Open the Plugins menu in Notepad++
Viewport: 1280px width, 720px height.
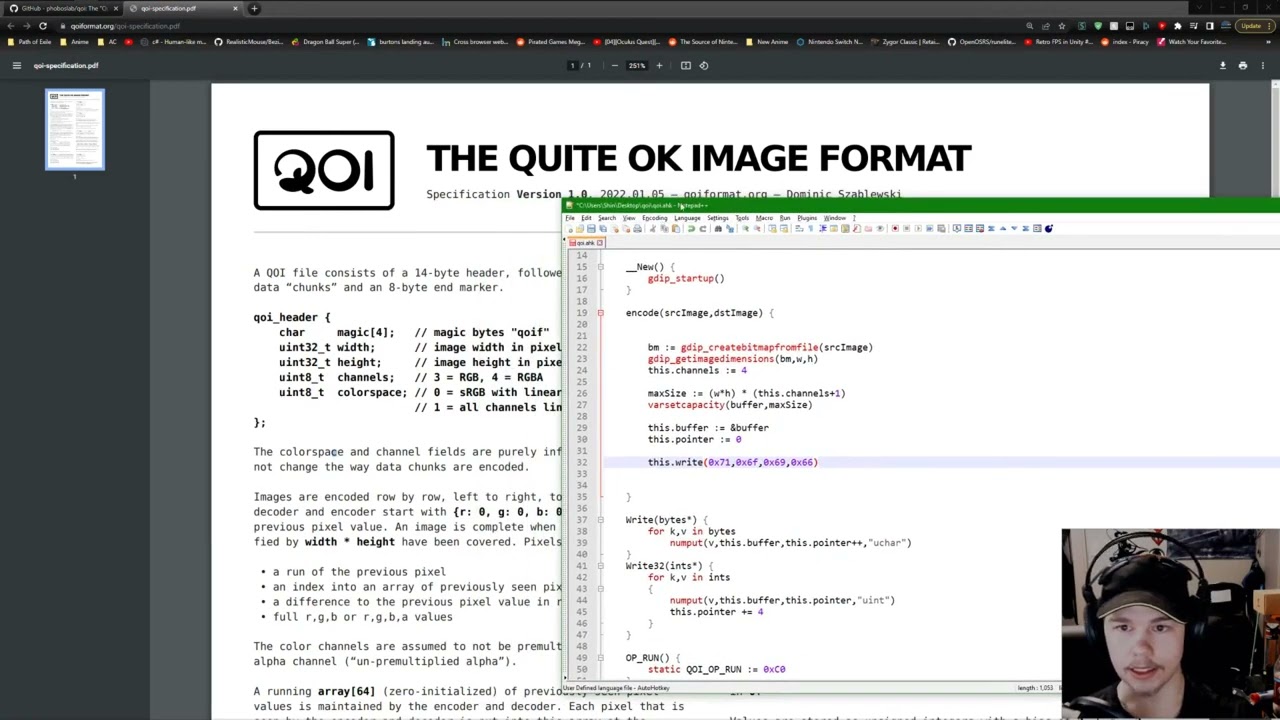click(x=807, y=218)
